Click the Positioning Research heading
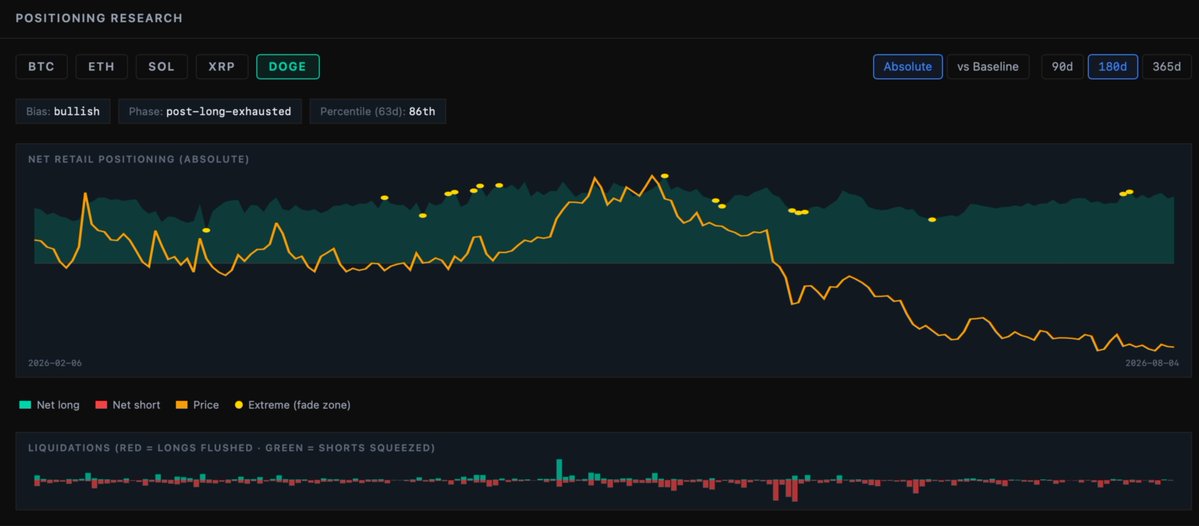This screenshot has width=1199, height=526. tap(99, 18)
